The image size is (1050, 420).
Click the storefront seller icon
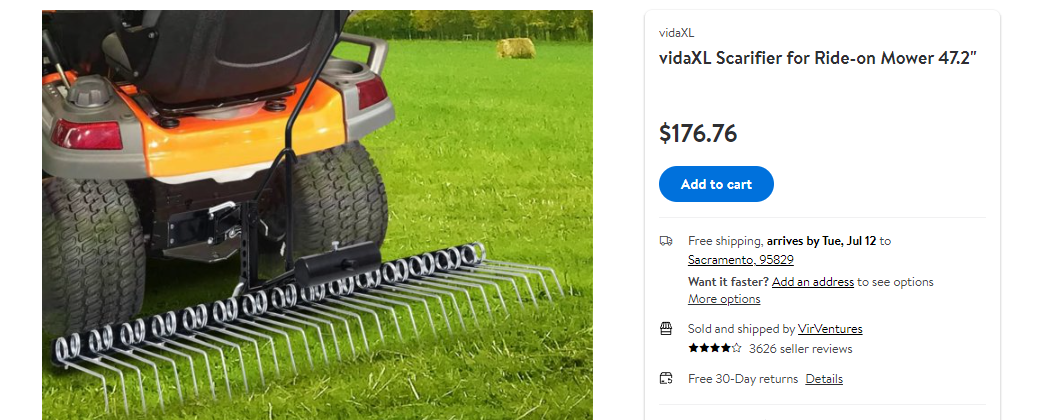(x=666, y=329)
